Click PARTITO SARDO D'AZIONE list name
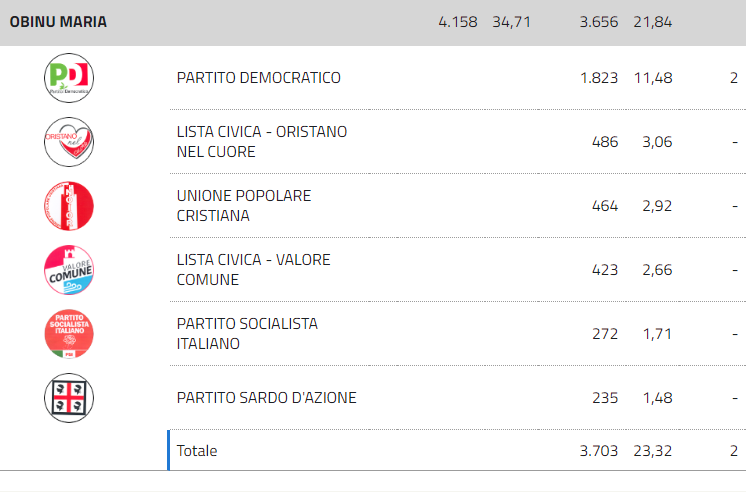This screenshot has height=492, width=746. (x=266, y=398)
